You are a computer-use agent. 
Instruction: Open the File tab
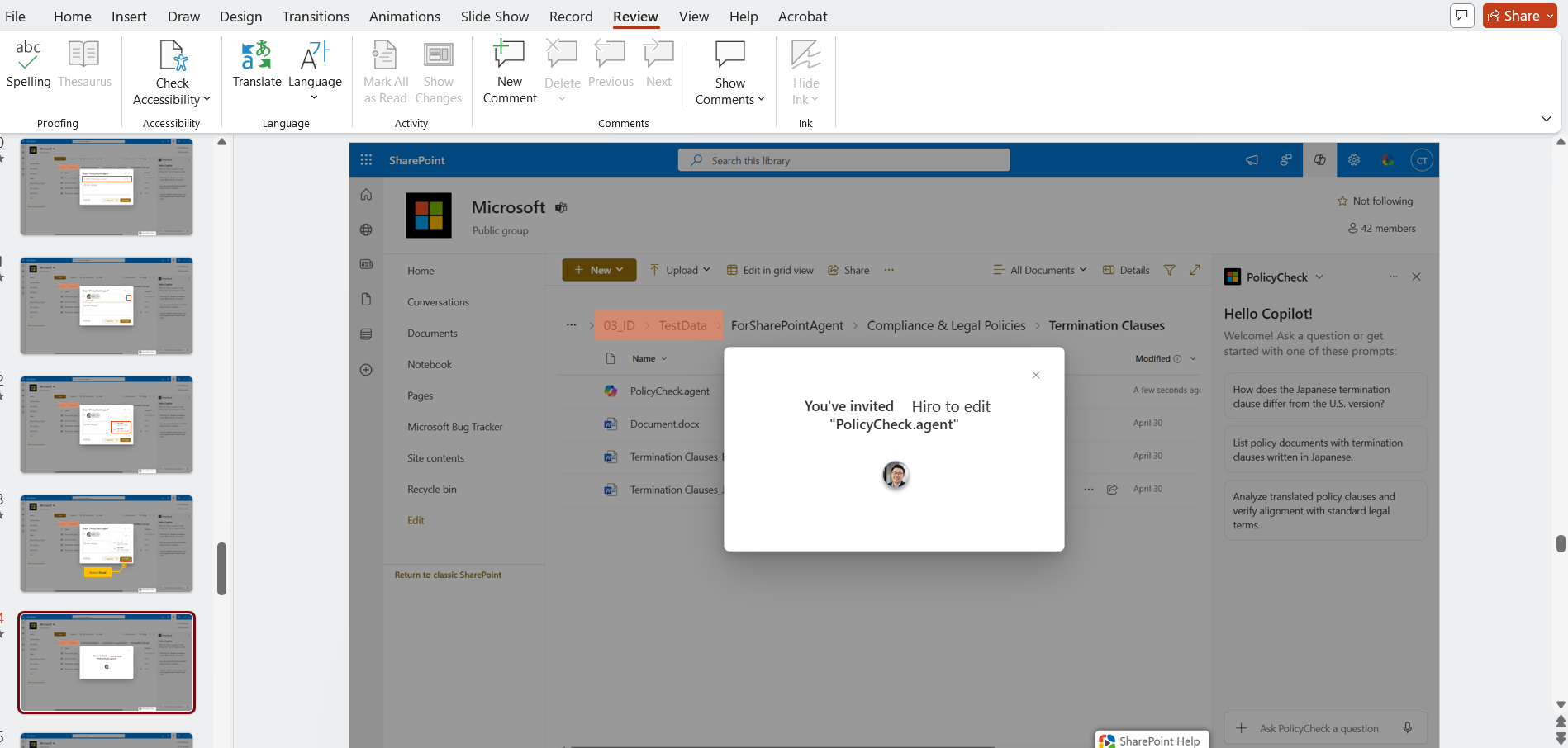pos(15,16)
